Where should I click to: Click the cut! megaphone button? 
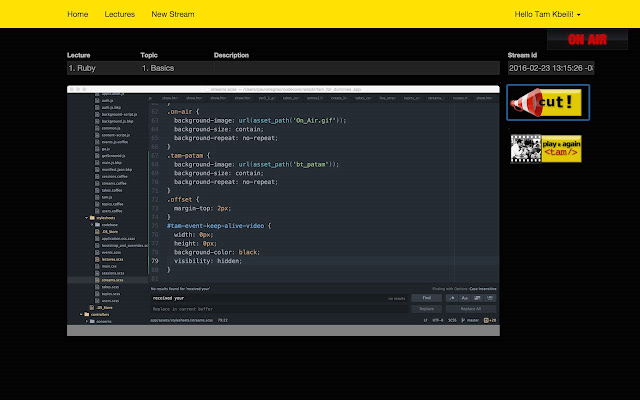tap(548, 102)
